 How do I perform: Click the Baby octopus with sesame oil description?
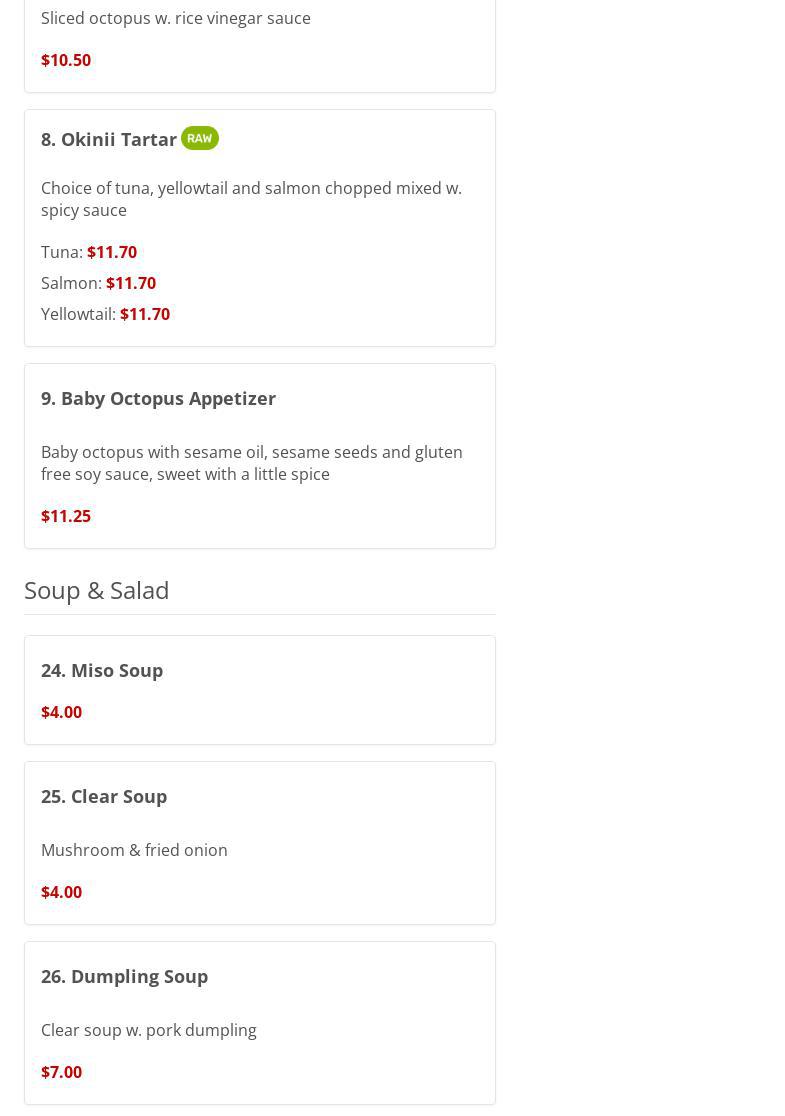click(251, 463)
